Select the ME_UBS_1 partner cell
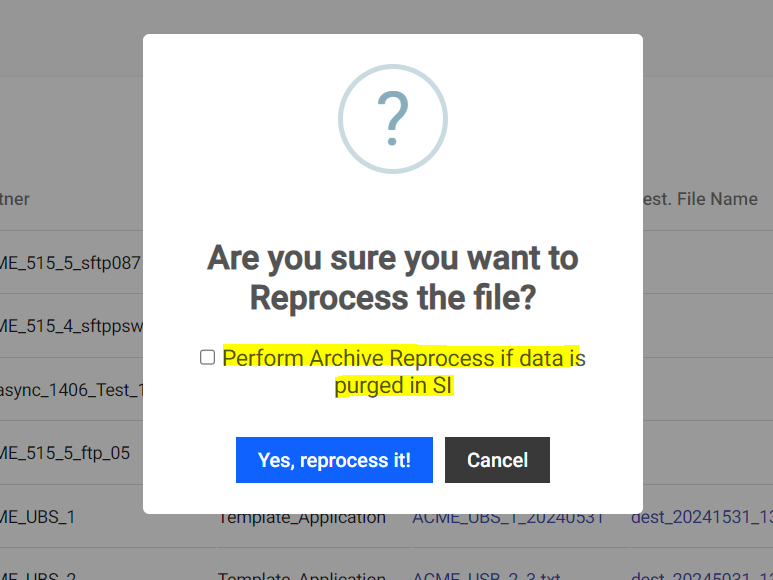 pyautogui.click(x=38, y=517)
